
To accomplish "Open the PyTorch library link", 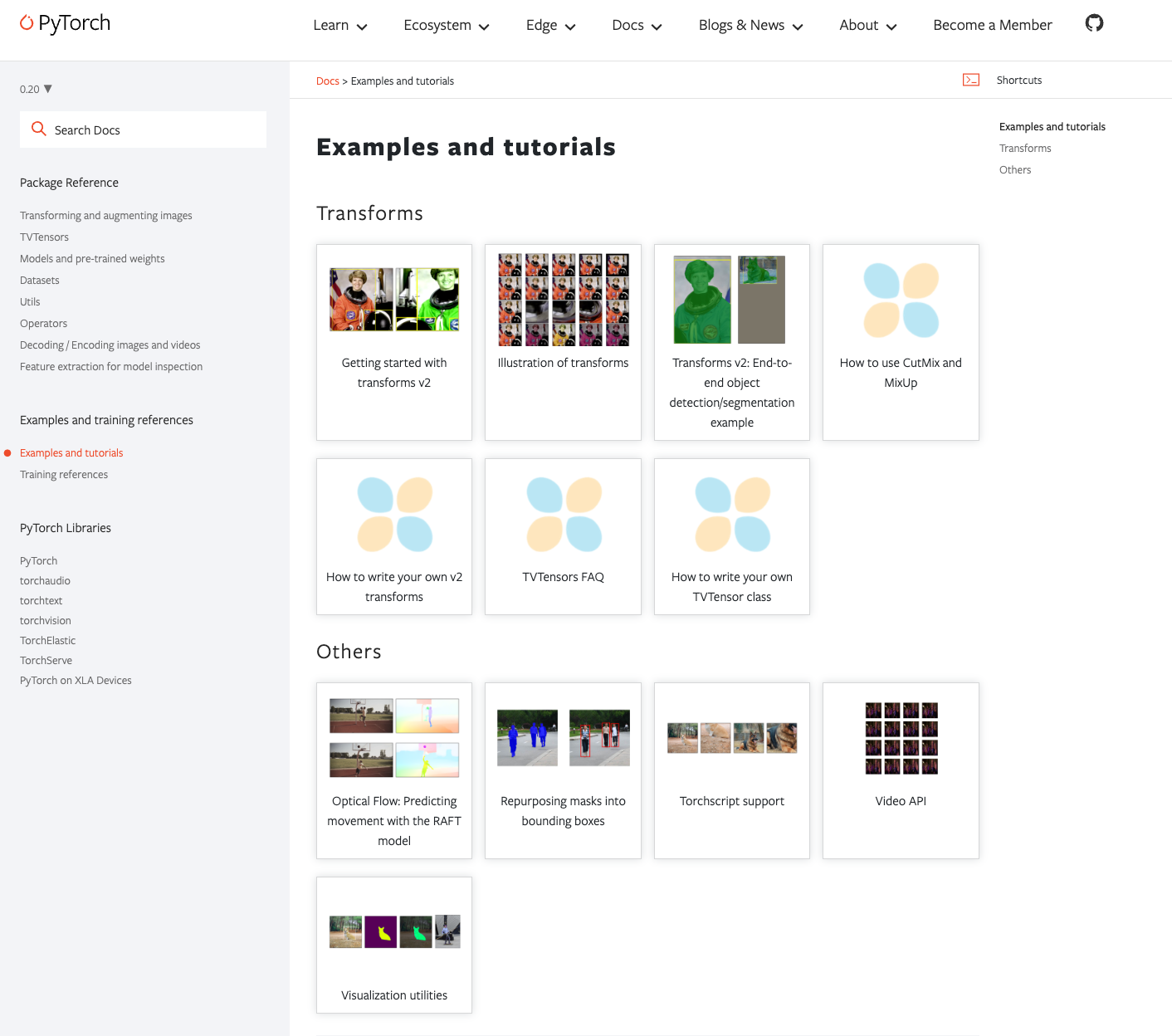I will [x=38, y=561].
